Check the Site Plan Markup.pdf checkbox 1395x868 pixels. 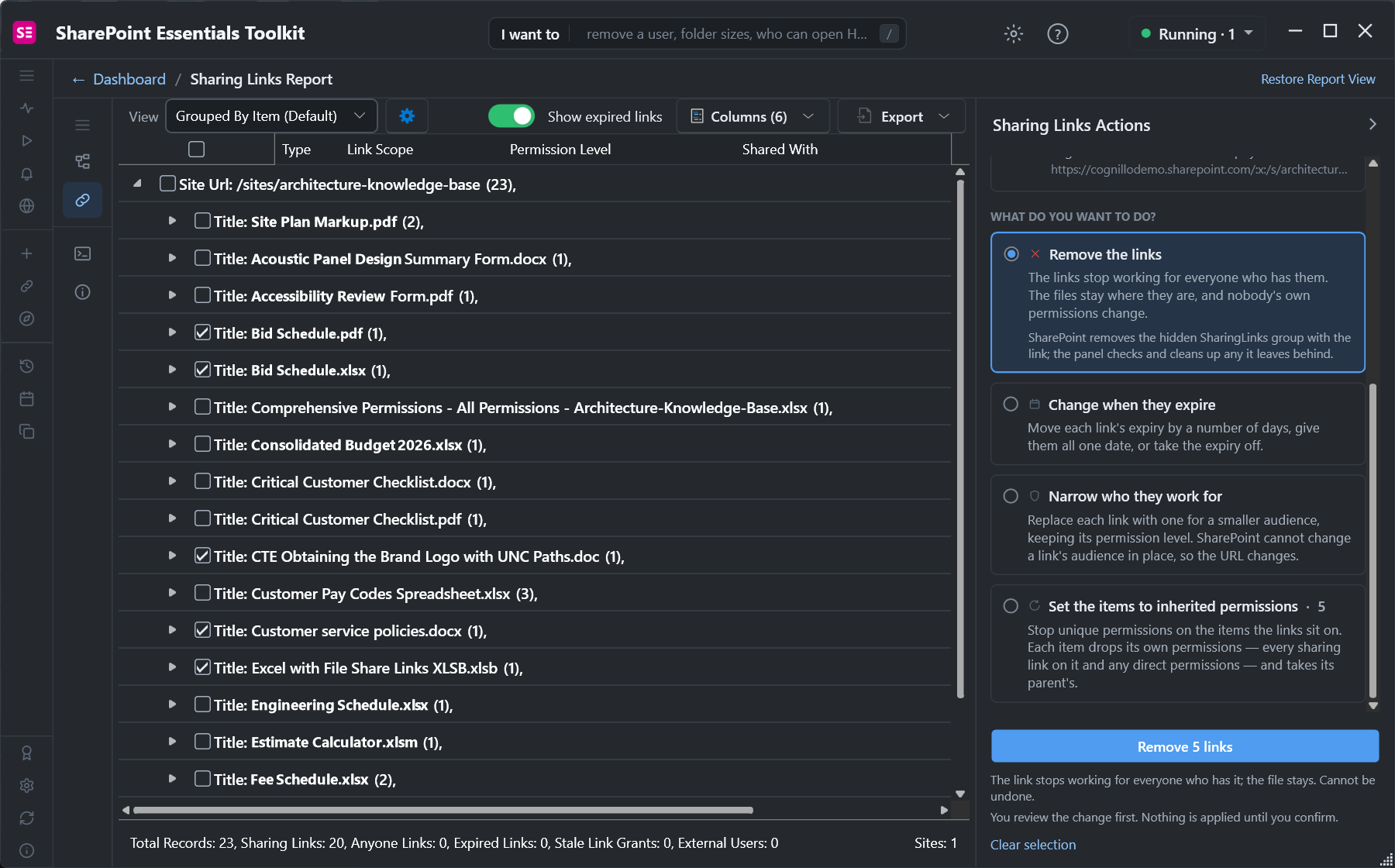pos(202,221)
